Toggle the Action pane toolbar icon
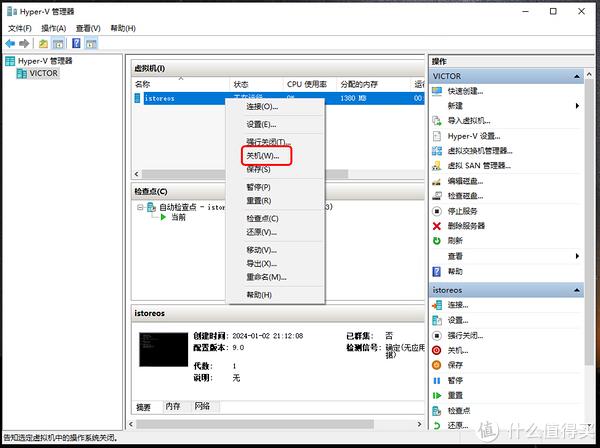 91,44
